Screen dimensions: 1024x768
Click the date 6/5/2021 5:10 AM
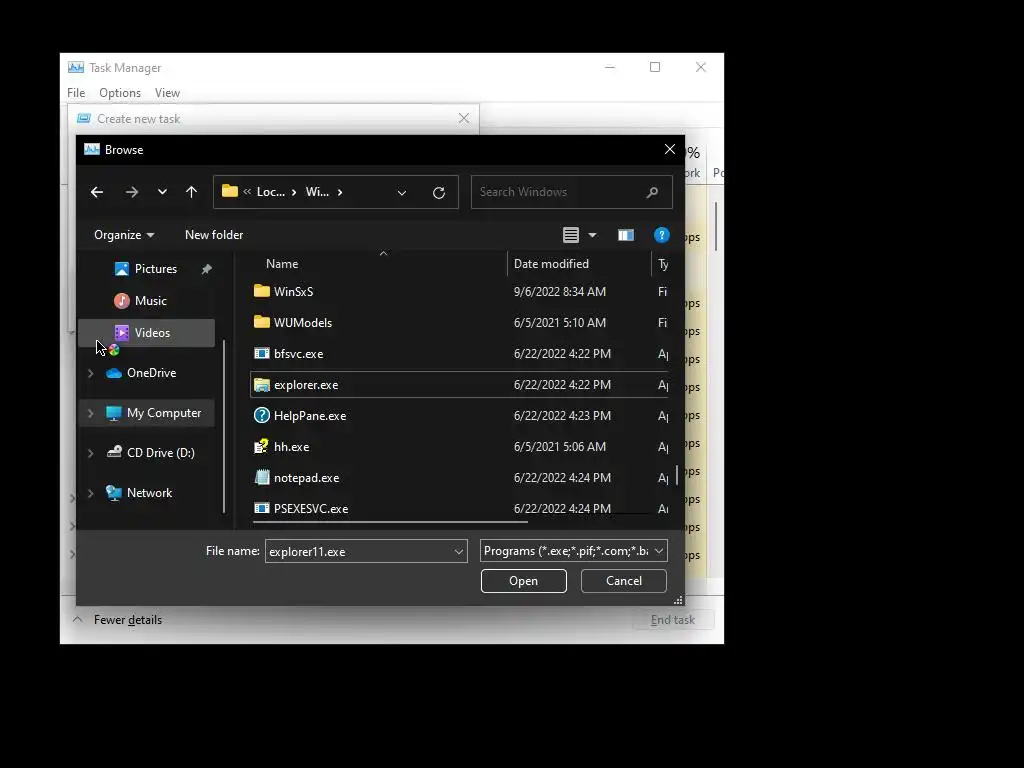560,323
